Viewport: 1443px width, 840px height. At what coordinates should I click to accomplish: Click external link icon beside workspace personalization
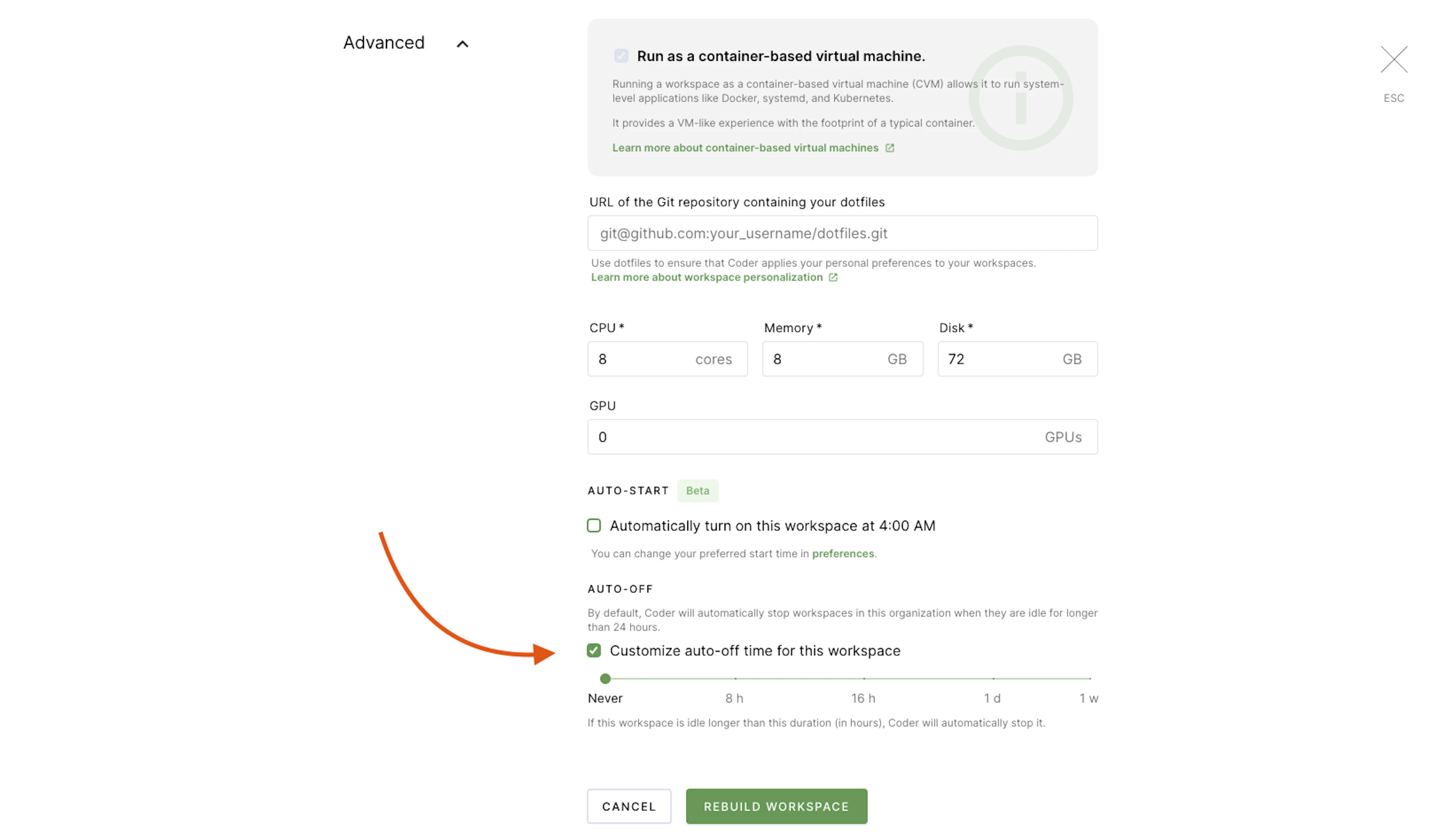click(833, 277)
